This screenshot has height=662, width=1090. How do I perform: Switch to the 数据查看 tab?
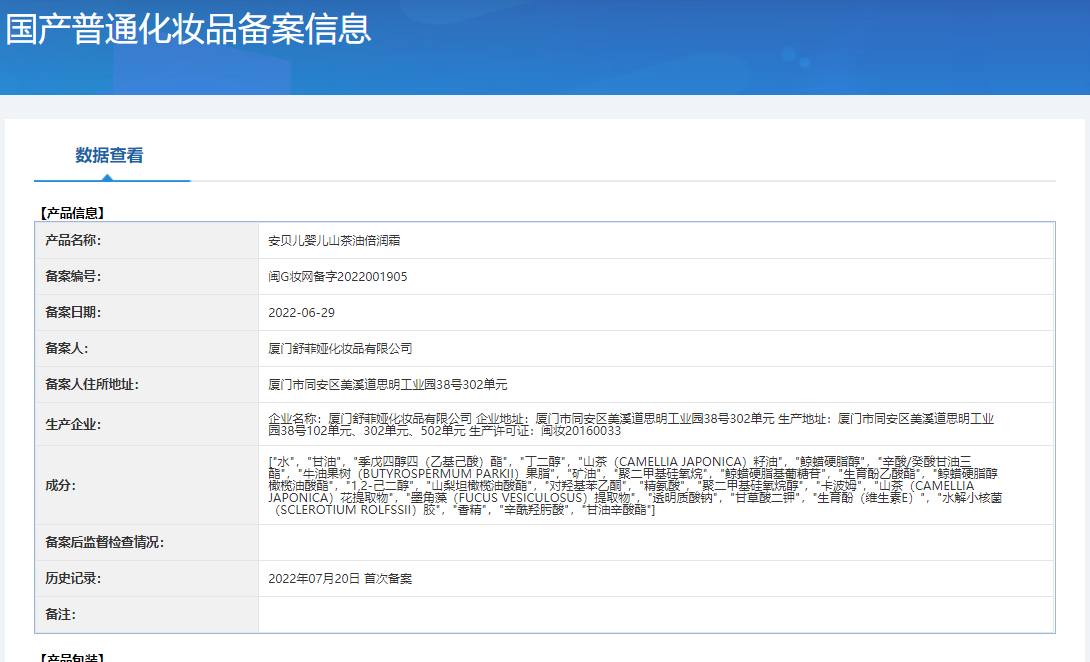[x=109, y=155]
